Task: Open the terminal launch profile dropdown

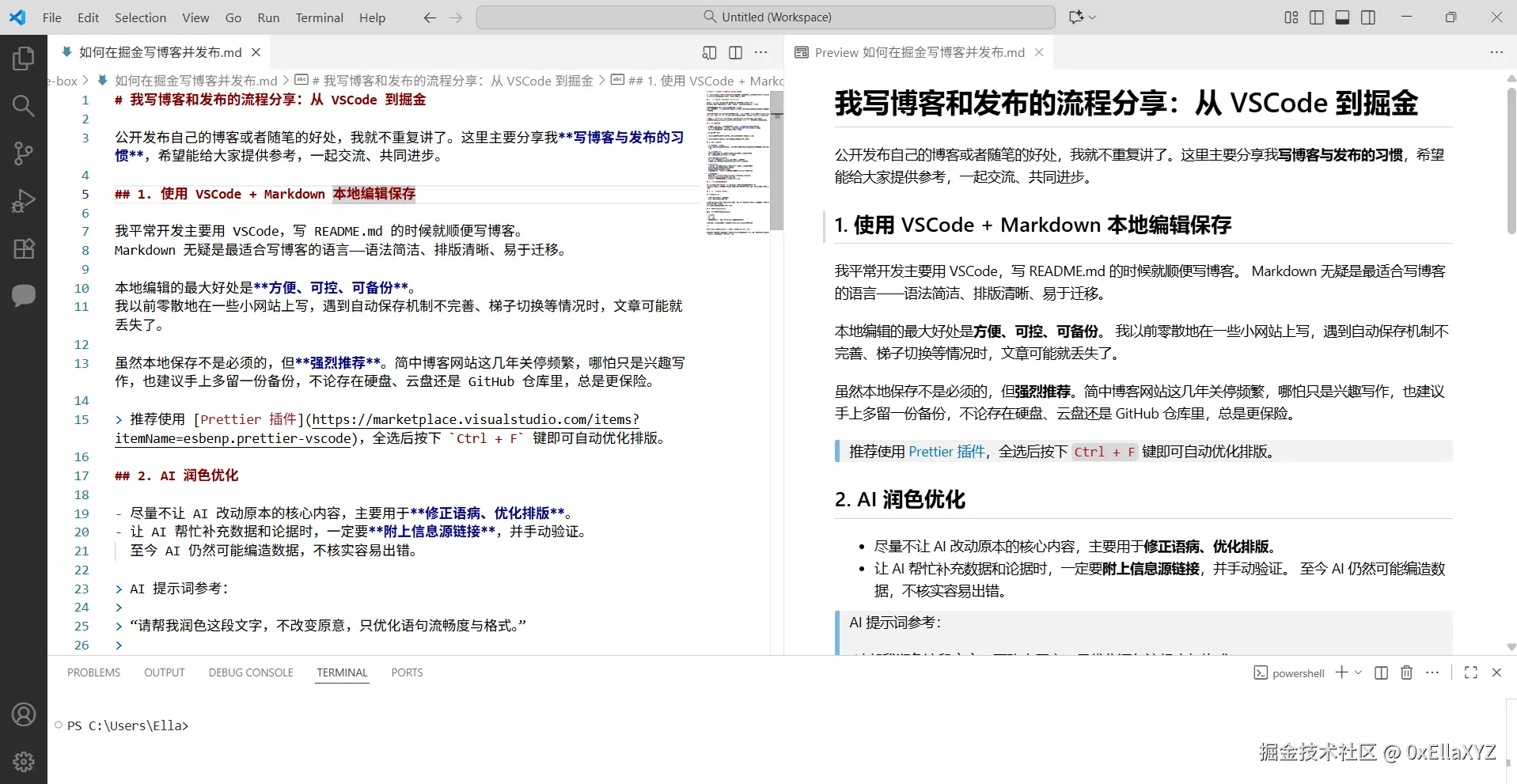Action: point(1359,672)
